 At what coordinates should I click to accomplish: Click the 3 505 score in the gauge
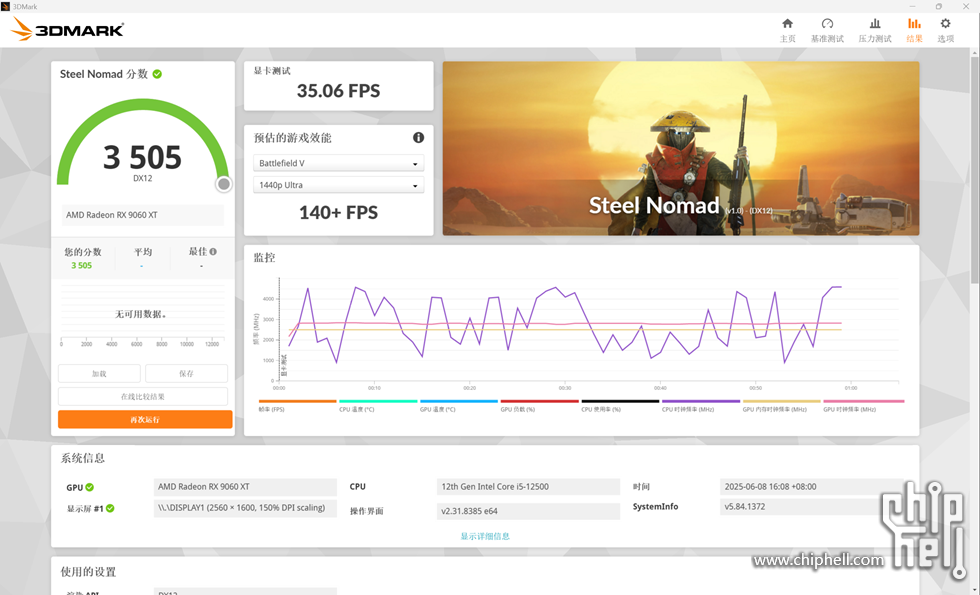coord(142,157)
